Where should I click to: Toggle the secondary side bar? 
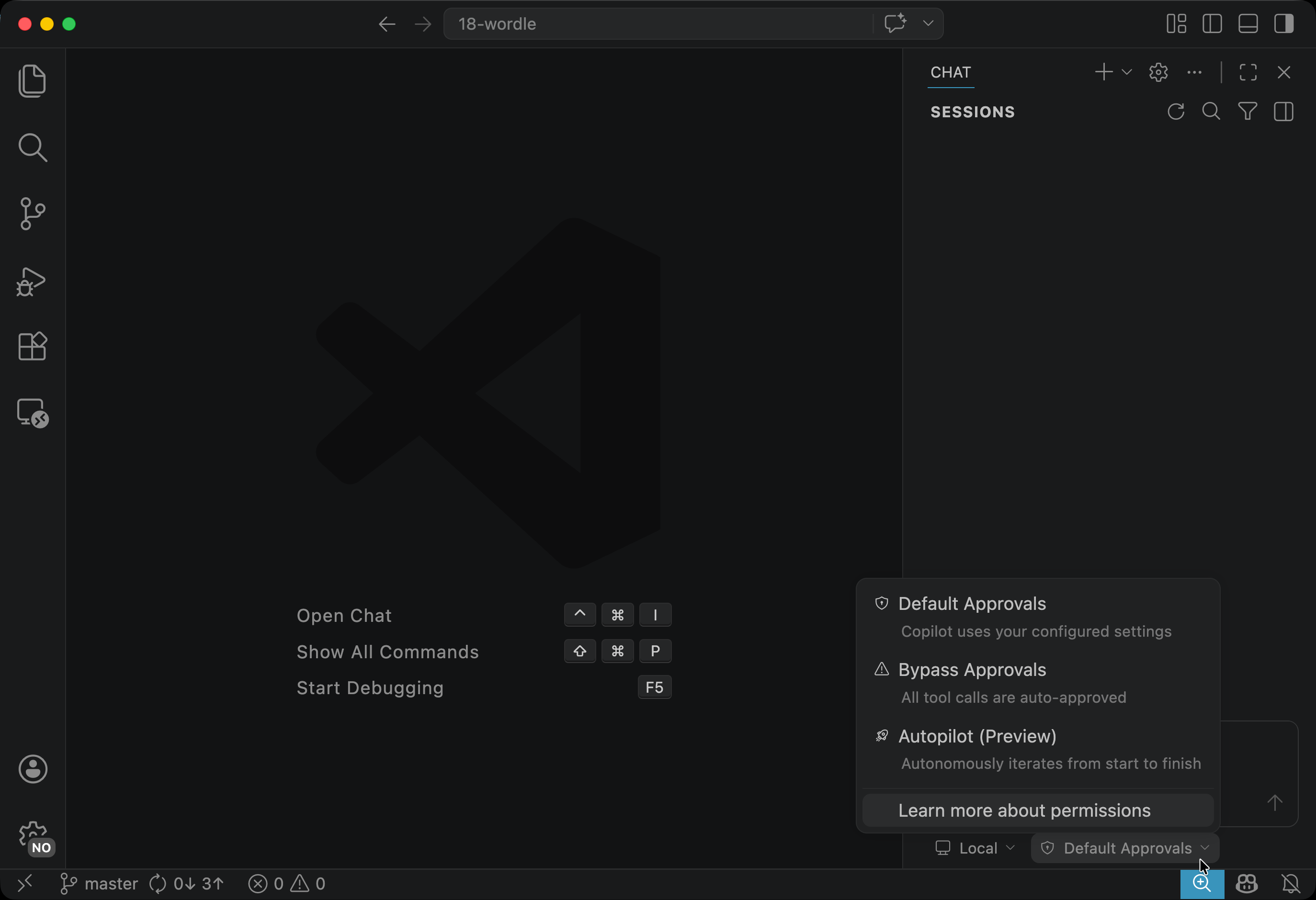coord(1284,24)
